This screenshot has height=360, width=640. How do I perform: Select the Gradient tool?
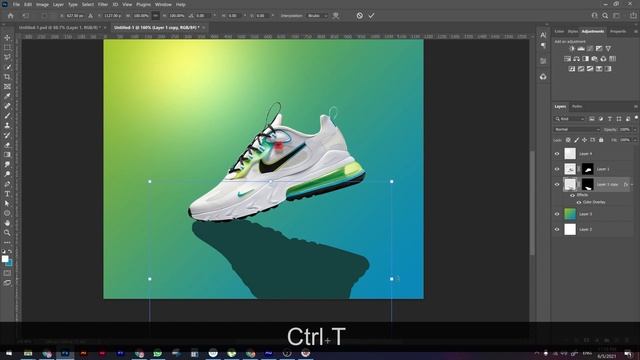(7, 155)
